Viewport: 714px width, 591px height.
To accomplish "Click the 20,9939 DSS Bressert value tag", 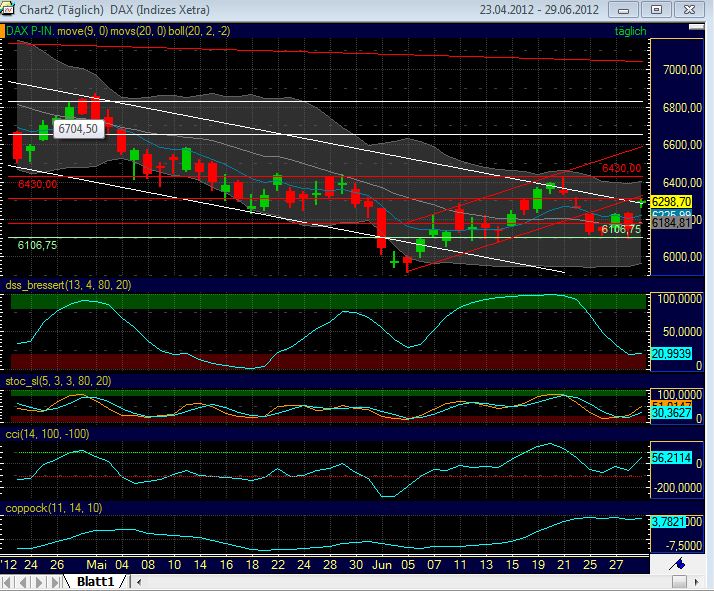I will (672, 353).
